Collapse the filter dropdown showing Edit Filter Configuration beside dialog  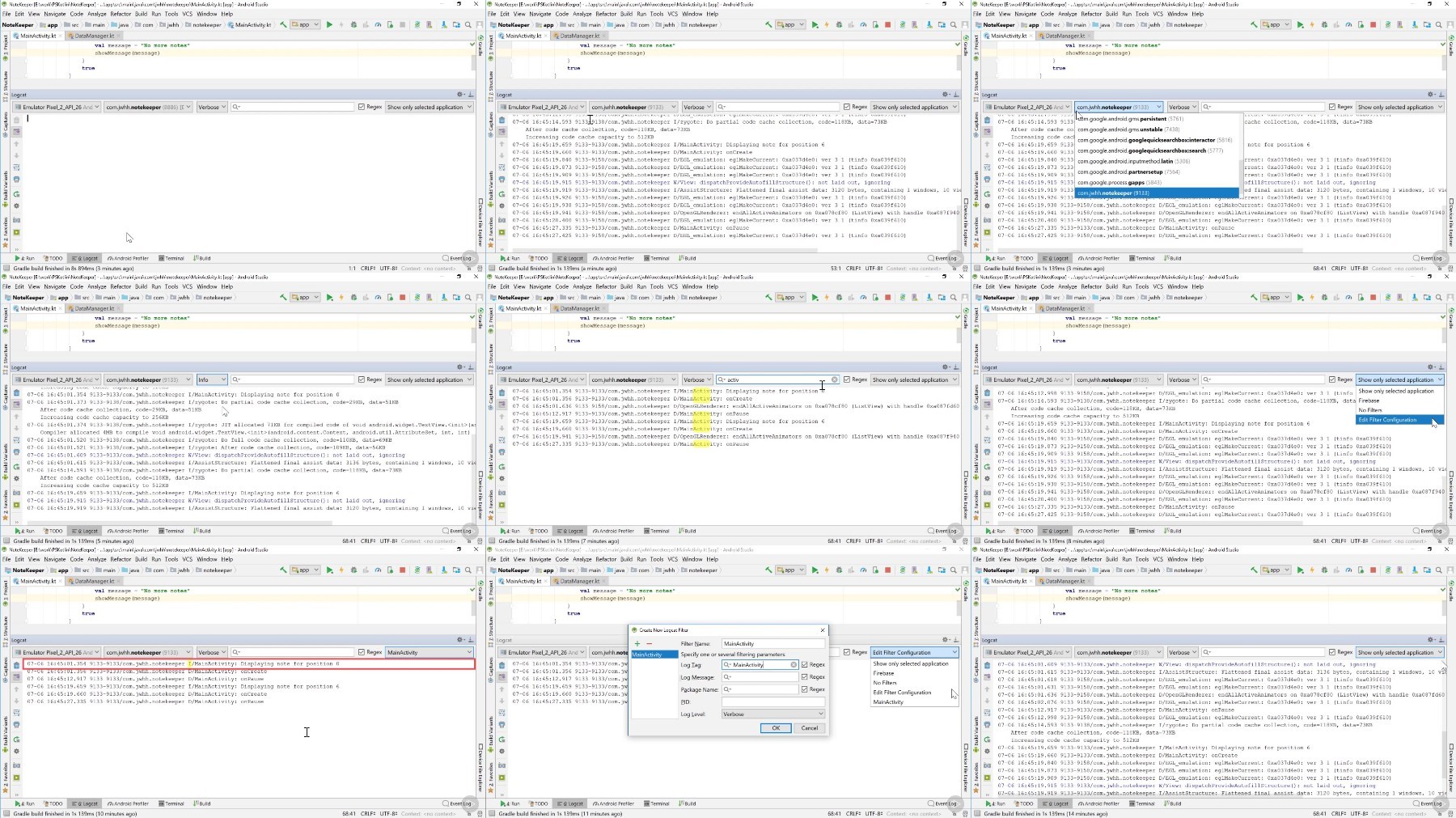tap(914, 652)
